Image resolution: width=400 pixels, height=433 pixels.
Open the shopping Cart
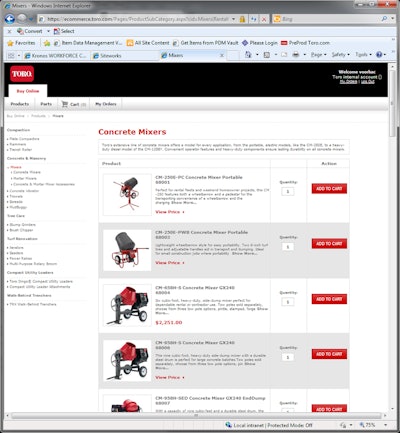coord(74,104)
